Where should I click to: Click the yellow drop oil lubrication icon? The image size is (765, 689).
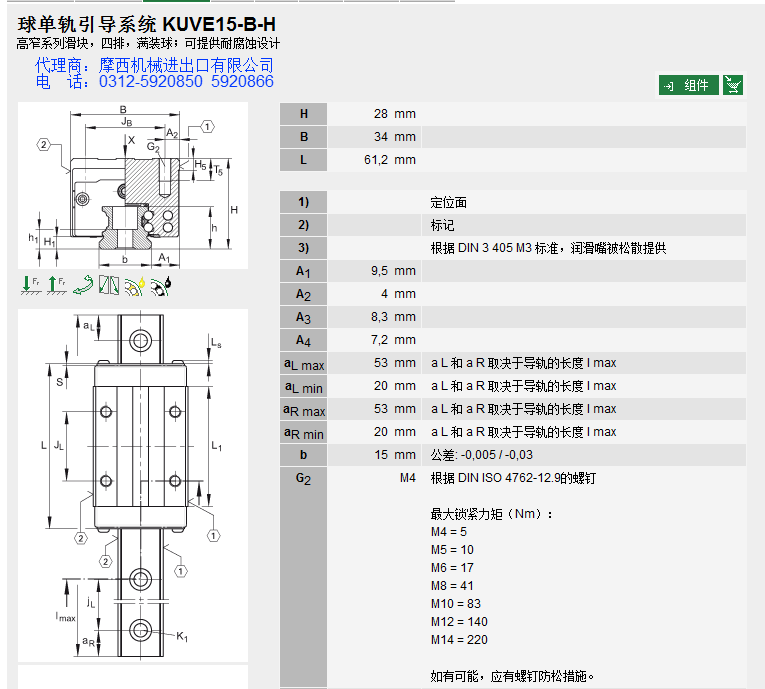(135, 285)
